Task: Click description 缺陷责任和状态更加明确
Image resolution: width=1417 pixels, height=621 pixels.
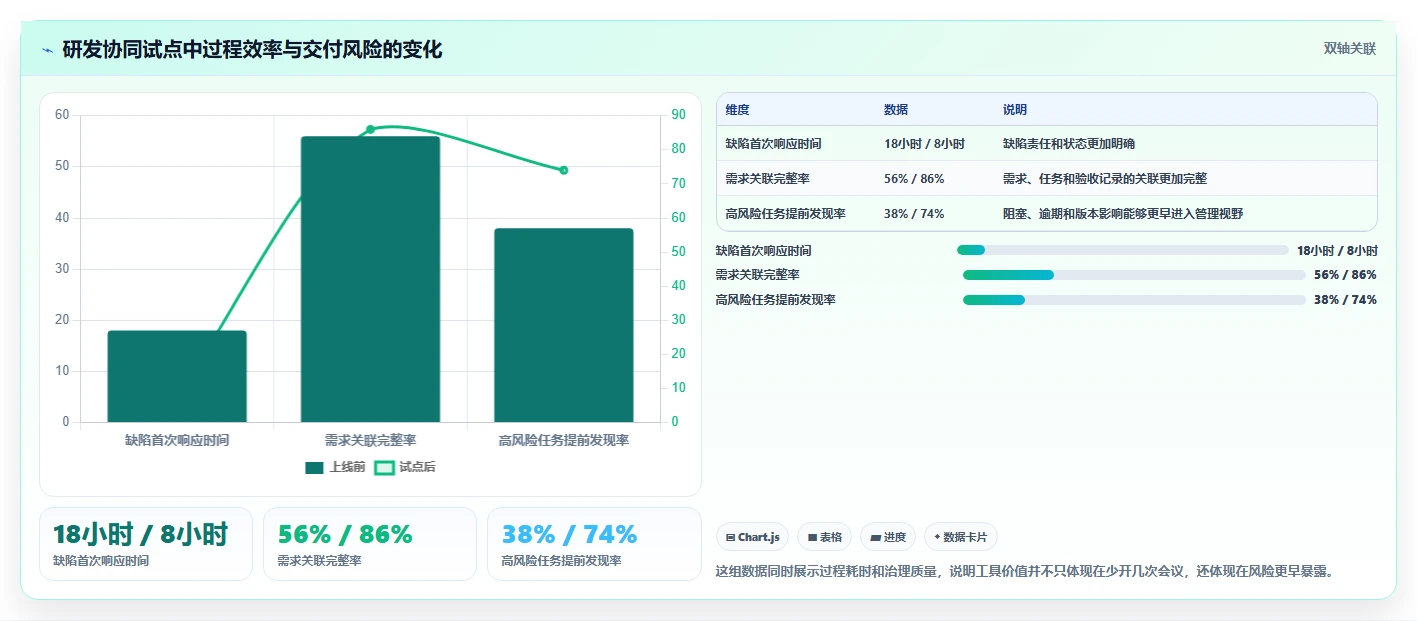Action: (x=1069, y=144)
